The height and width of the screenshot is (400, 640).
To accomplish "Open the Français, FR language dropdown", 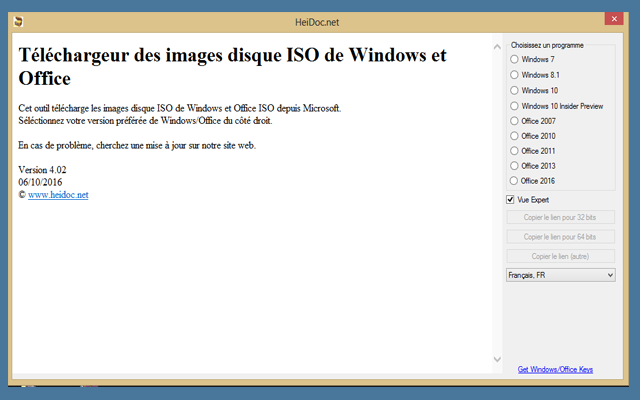I will tap(560, 275).
